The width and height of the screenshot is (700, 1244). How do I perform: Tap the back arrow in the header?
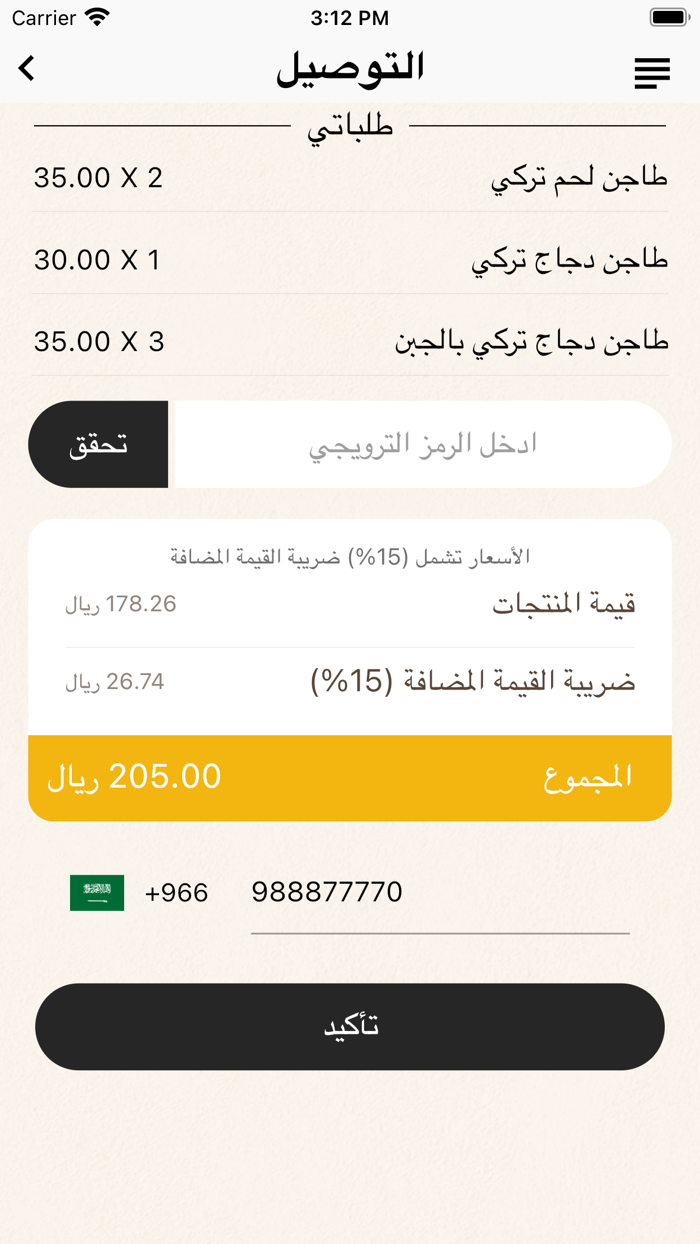pos(27,68)
